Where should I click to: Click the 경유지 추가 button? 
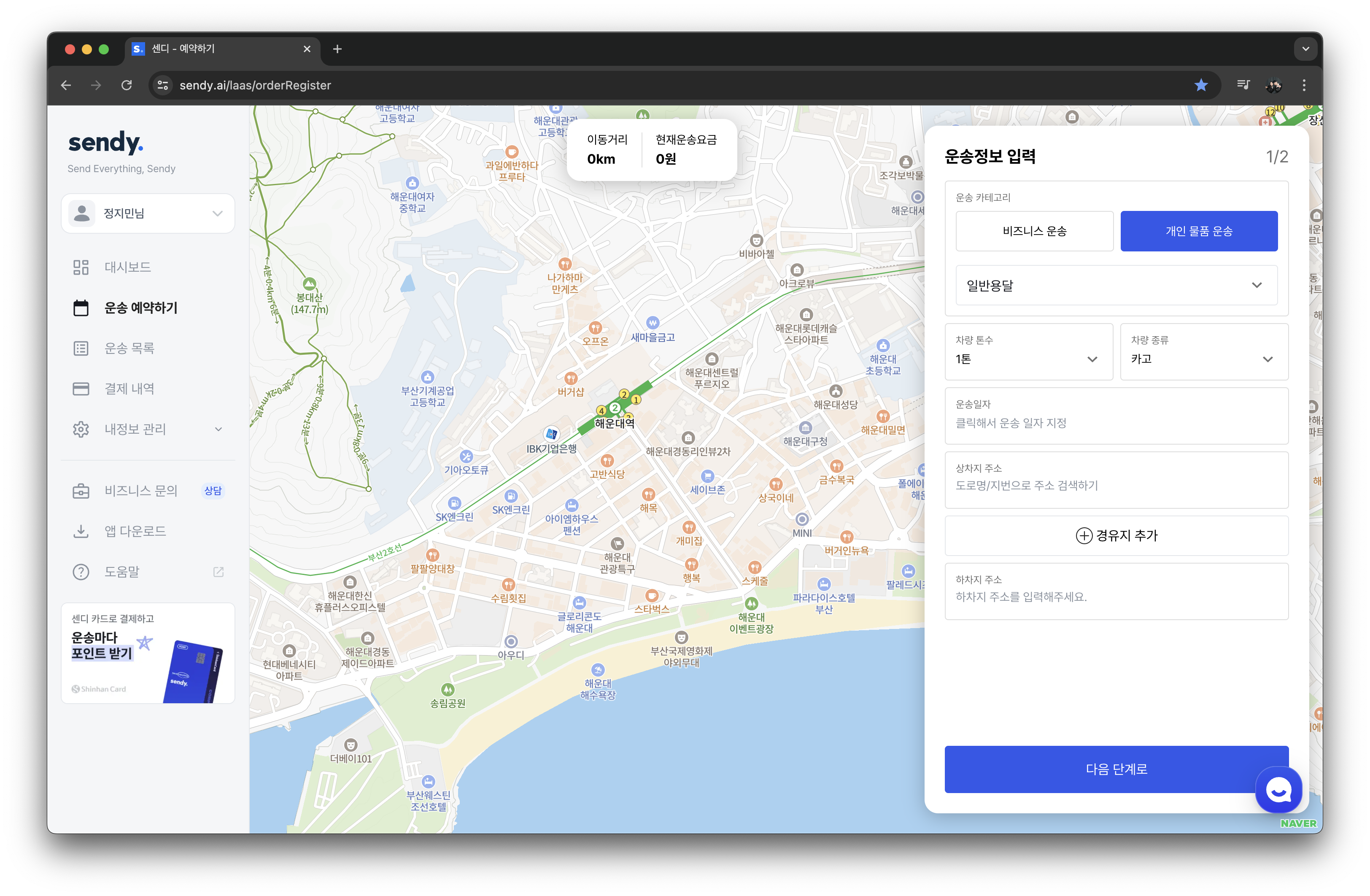pos(1117,535)
